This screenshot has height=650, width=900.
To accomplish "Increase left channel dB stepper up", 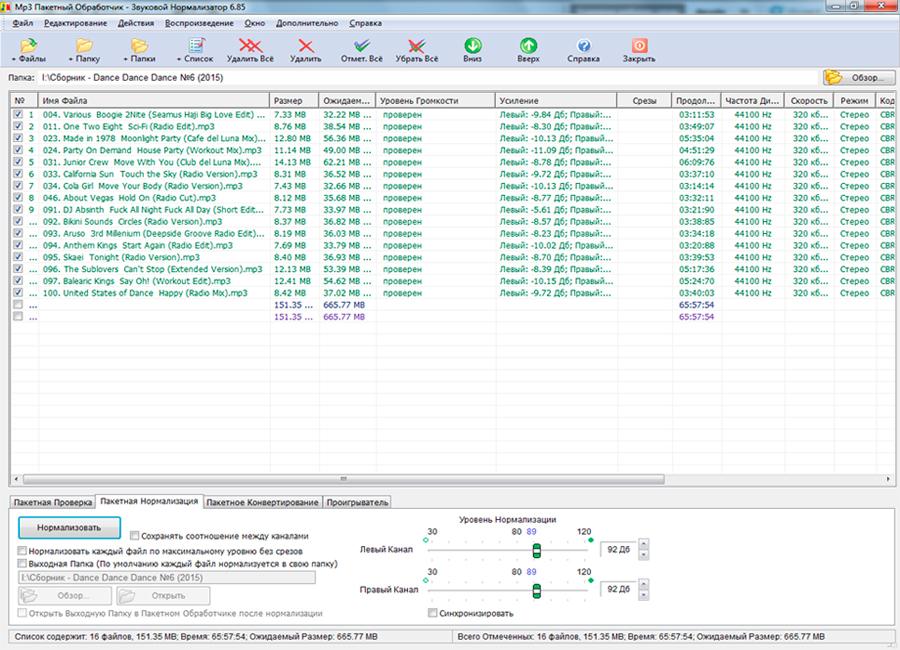I will pyautogui.click(x=643, y=544).
